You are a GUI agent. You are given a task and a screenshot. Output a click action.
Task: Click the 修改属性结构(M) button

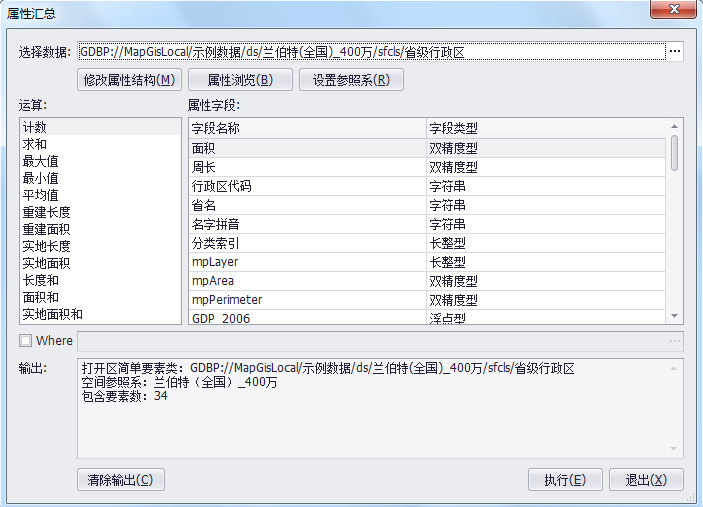coord(130,80)
